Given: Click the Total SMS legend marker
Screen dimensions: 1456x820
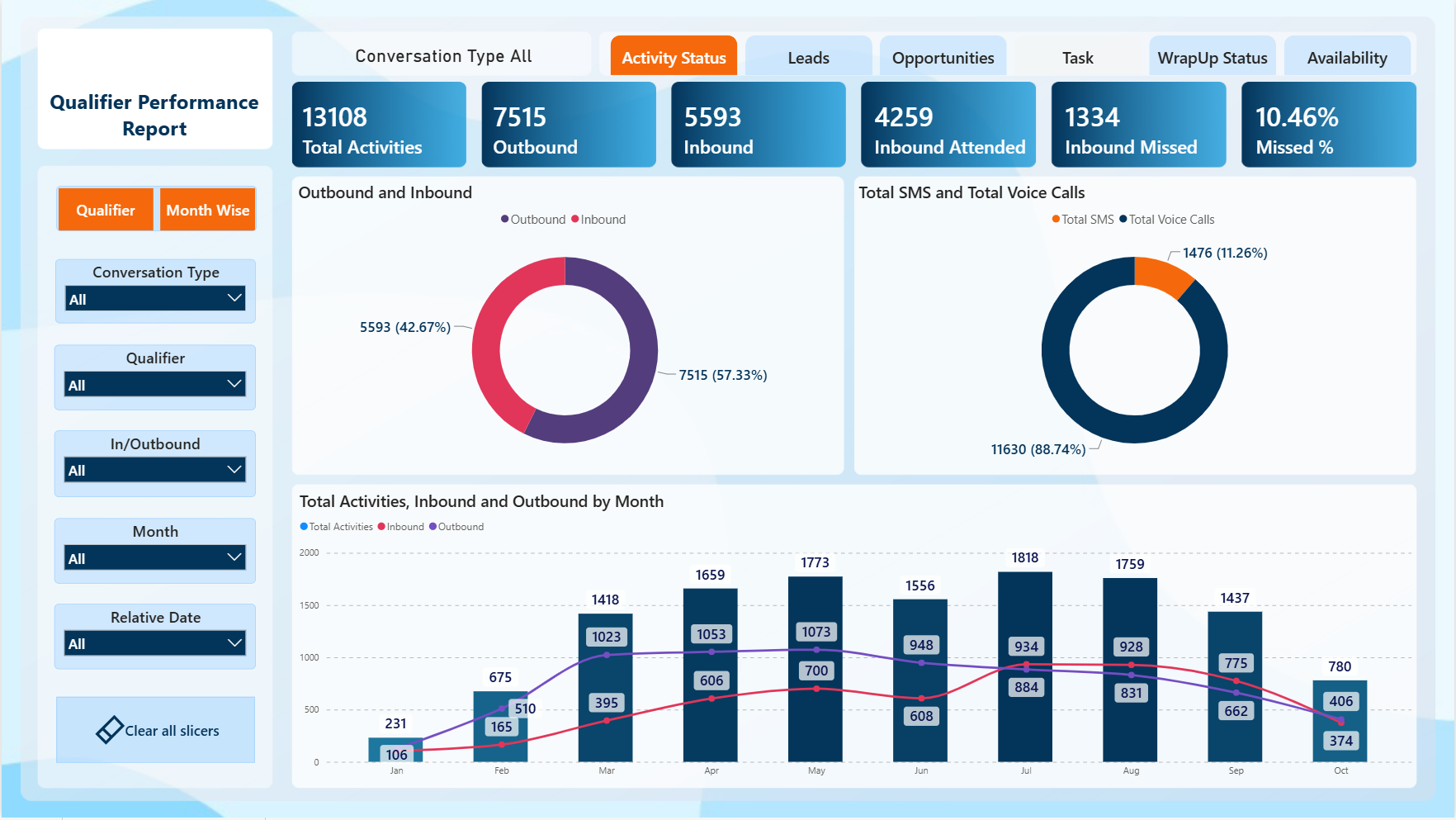Looking at the screenshot, I should 1056,219.
